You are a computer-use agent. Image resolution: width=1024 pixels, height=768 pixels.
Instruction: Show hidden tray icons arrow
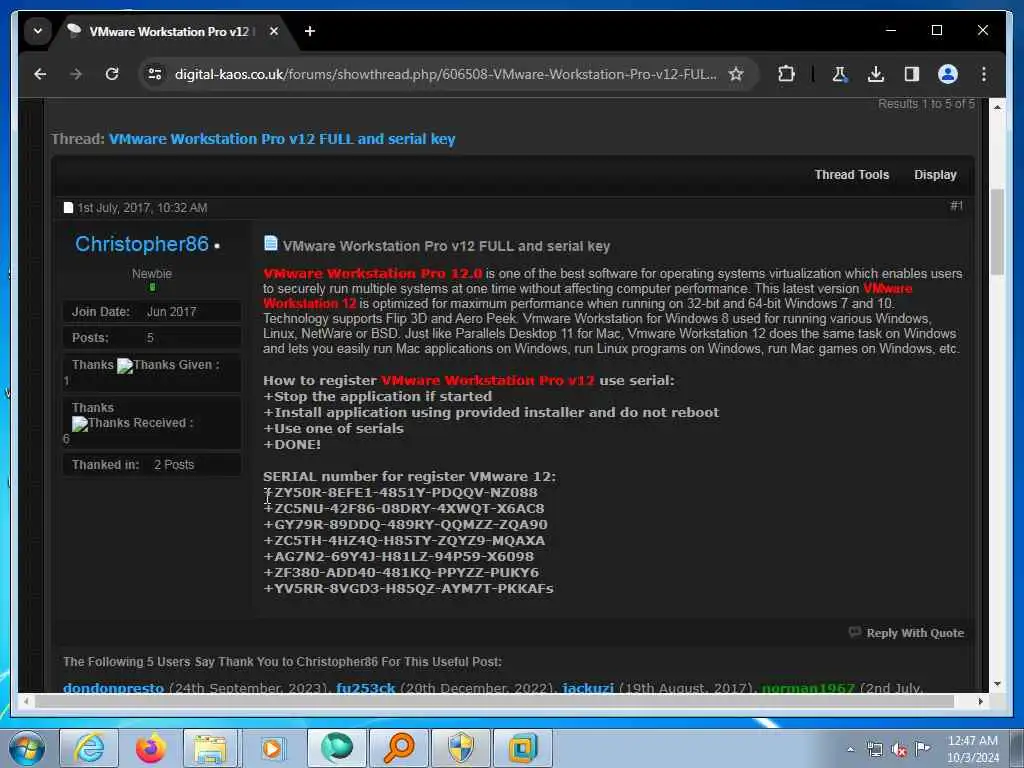850,750
